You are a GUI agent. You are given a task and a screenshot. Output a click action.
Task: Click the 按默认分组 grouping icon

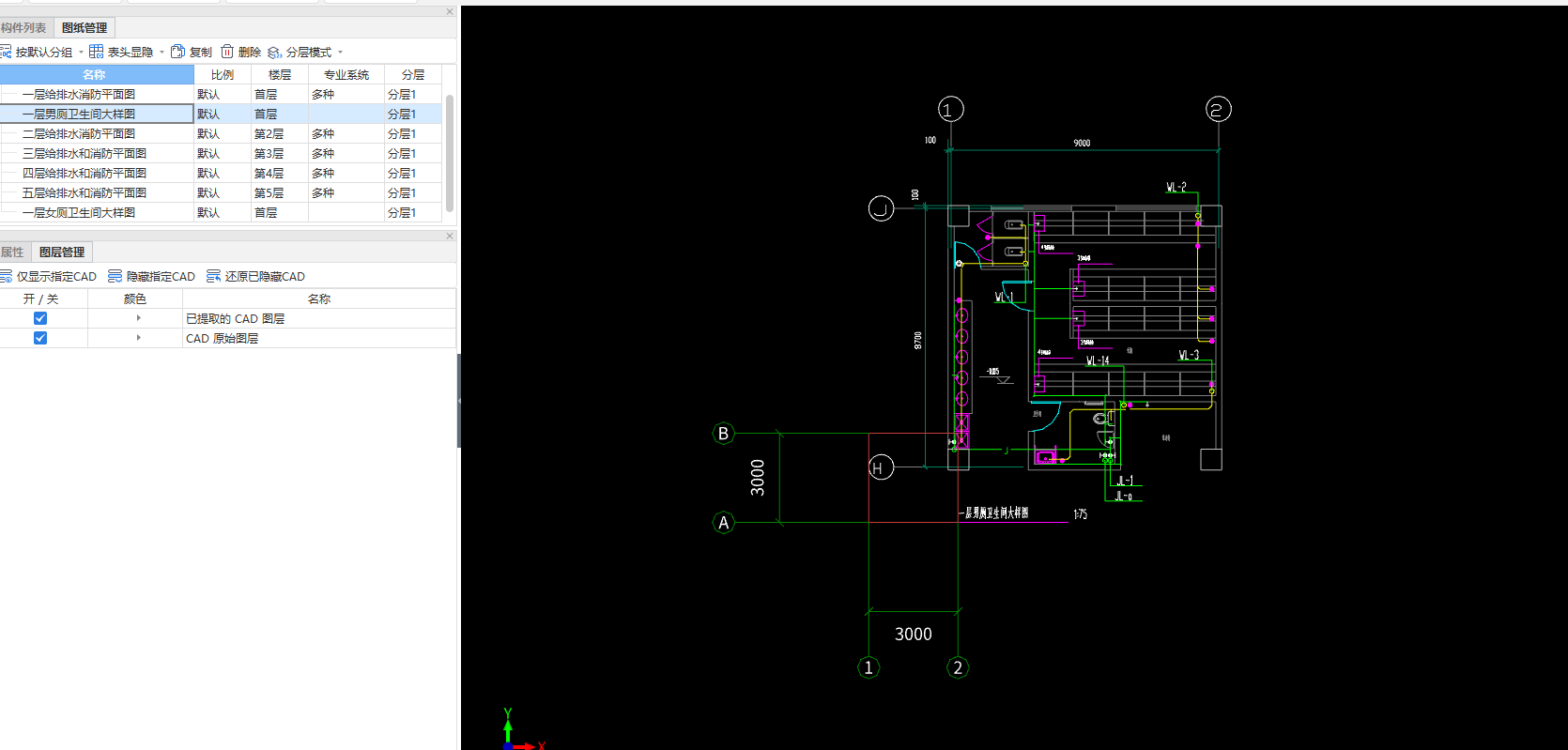pos(6,52)
